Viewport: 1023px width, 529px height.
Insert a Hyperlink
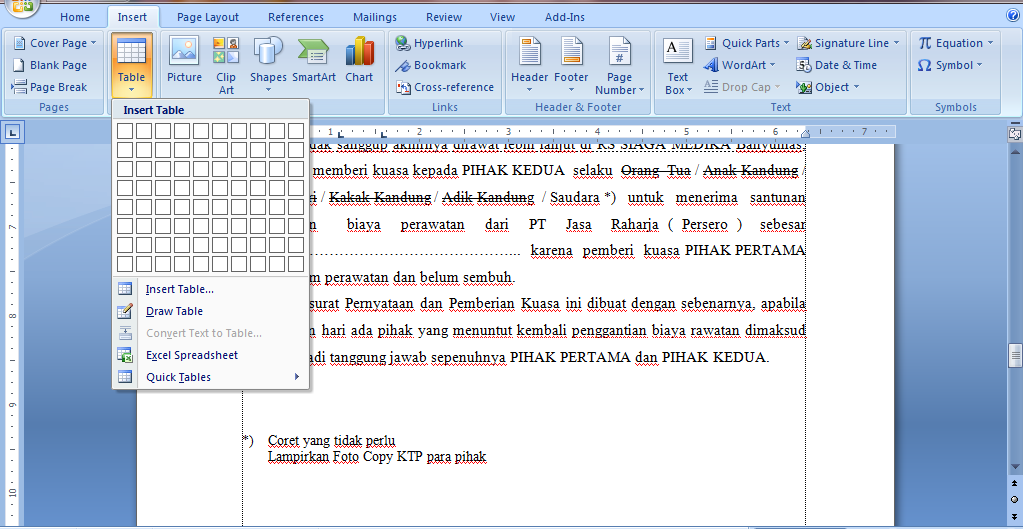tap(429, 43)
